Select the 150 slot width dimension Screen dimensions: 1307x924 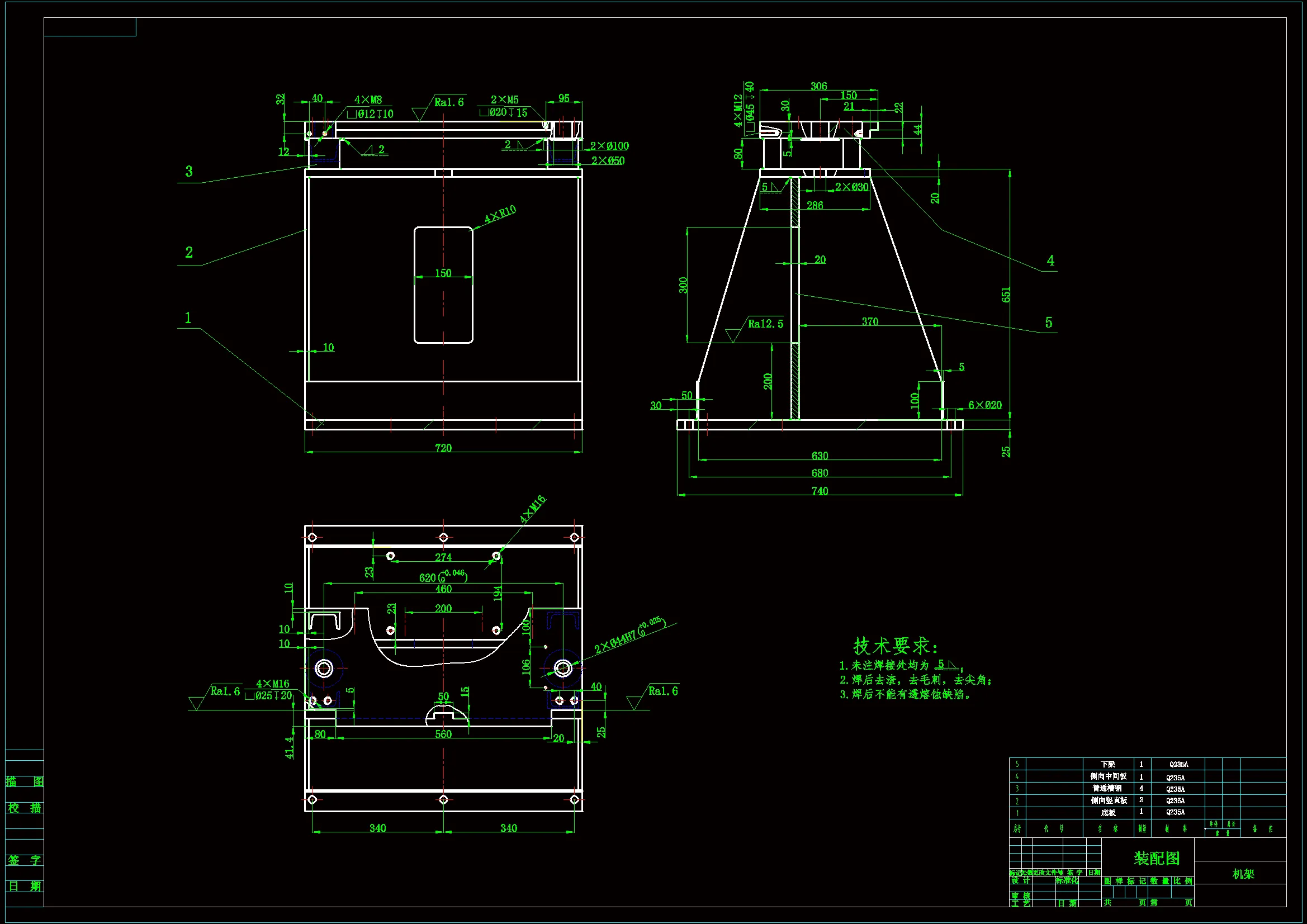(x=443, y=273)
